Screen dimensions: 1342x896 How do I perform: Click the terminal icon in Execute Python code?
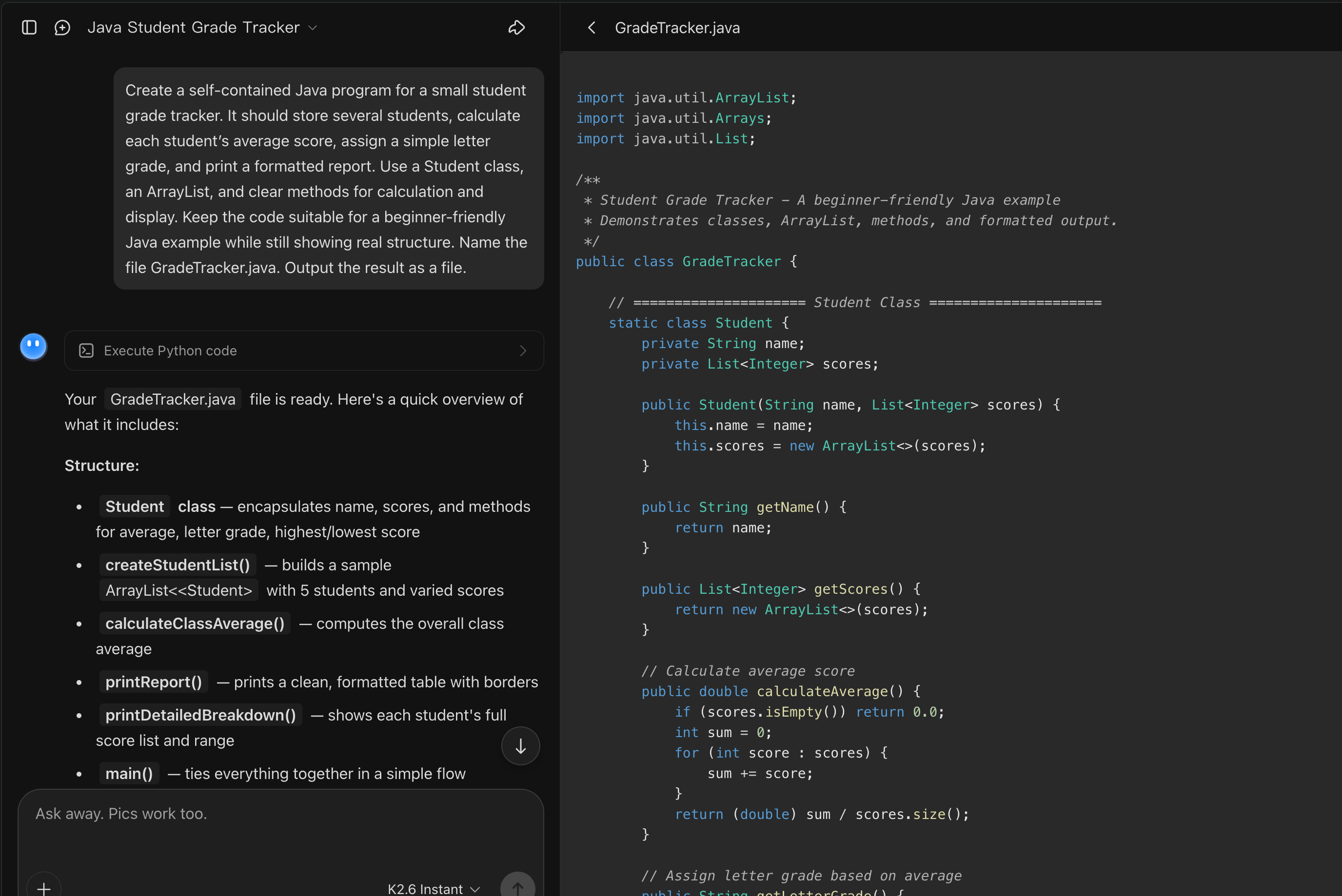86,351
